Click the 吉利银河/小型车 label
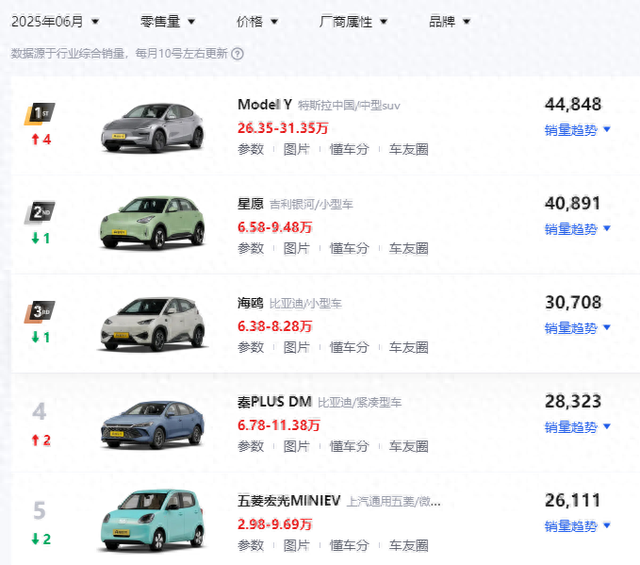Viewport: 640px width, 565px height. (311, 204)
